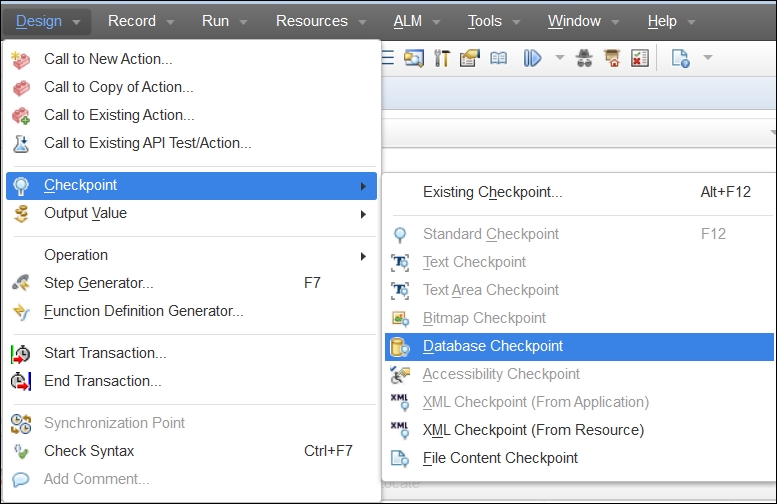
Task: Select Call to Existing API Test/Action flask icon
Action: coord(21,144)
